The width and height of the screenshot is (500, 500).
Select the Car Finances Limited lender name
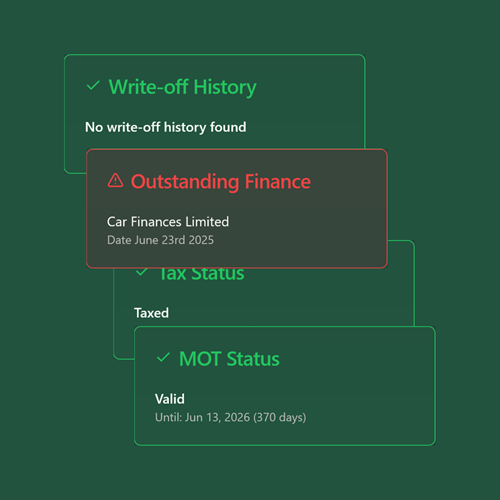pos(168,222)
